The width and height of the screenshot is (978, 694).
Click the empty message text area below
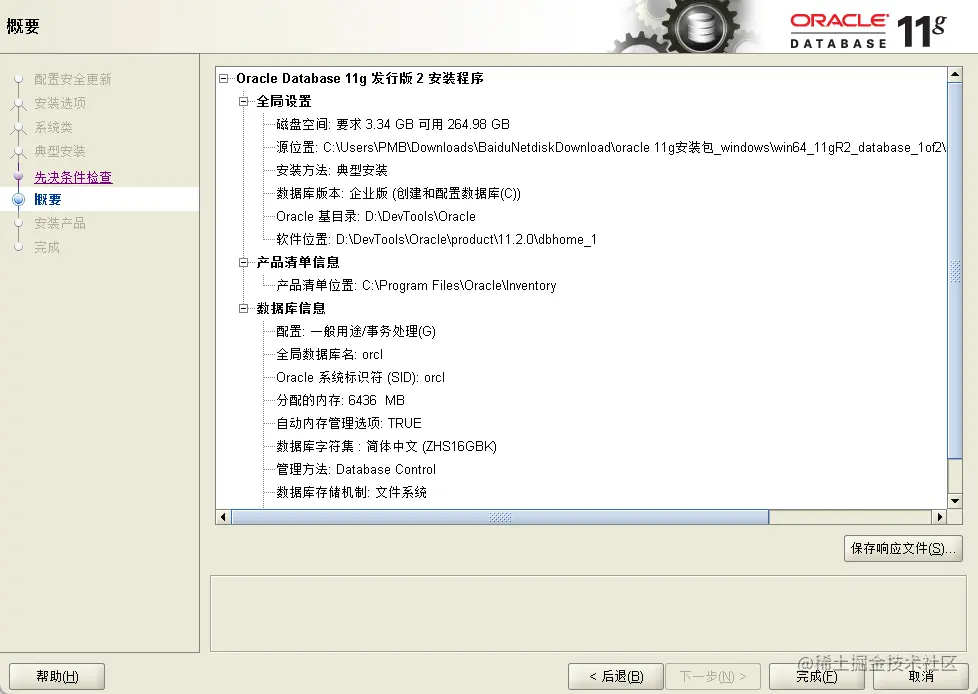tap(588, 614)
